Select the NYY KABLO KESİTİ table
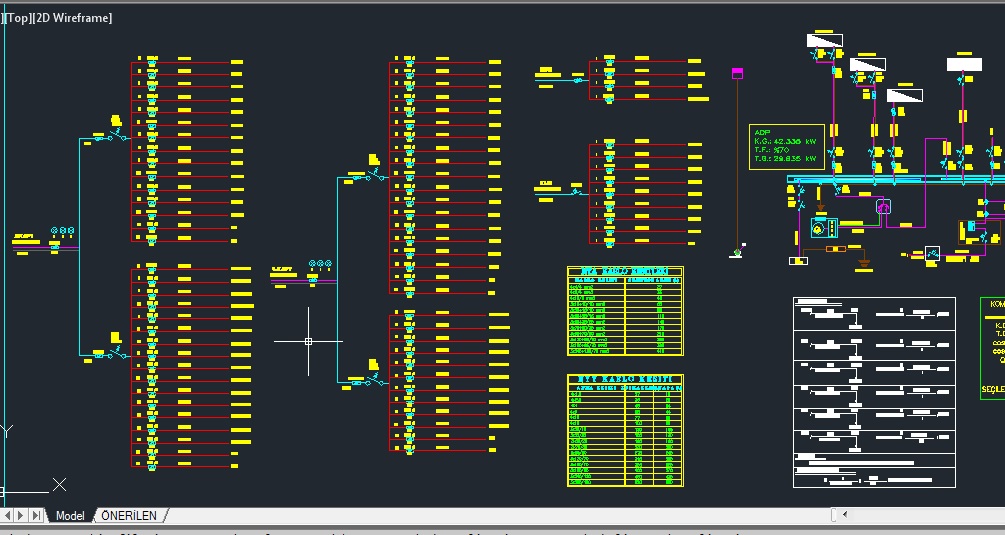 pos(625,432)
